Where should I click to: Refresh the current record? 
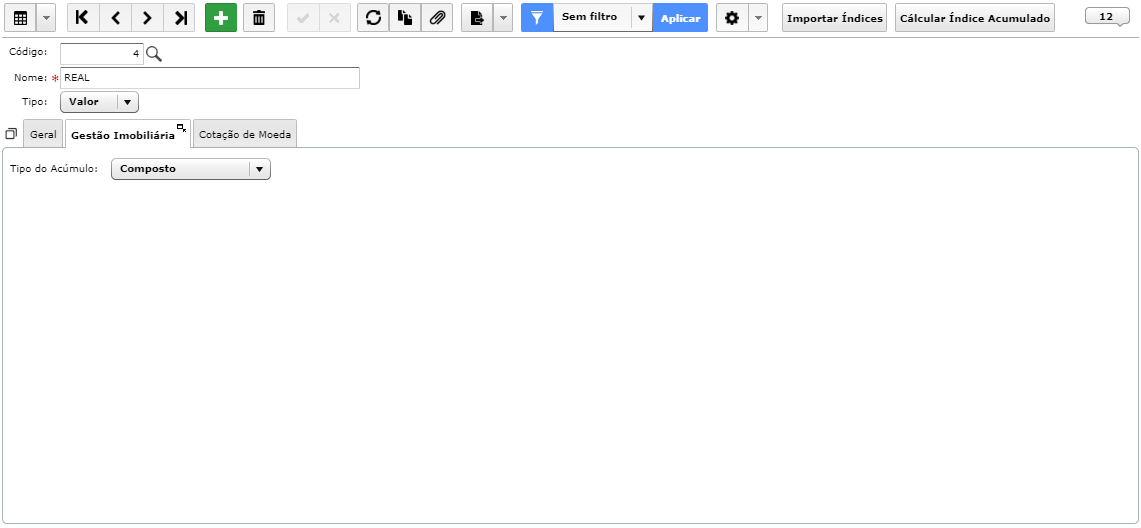(373, 18)
